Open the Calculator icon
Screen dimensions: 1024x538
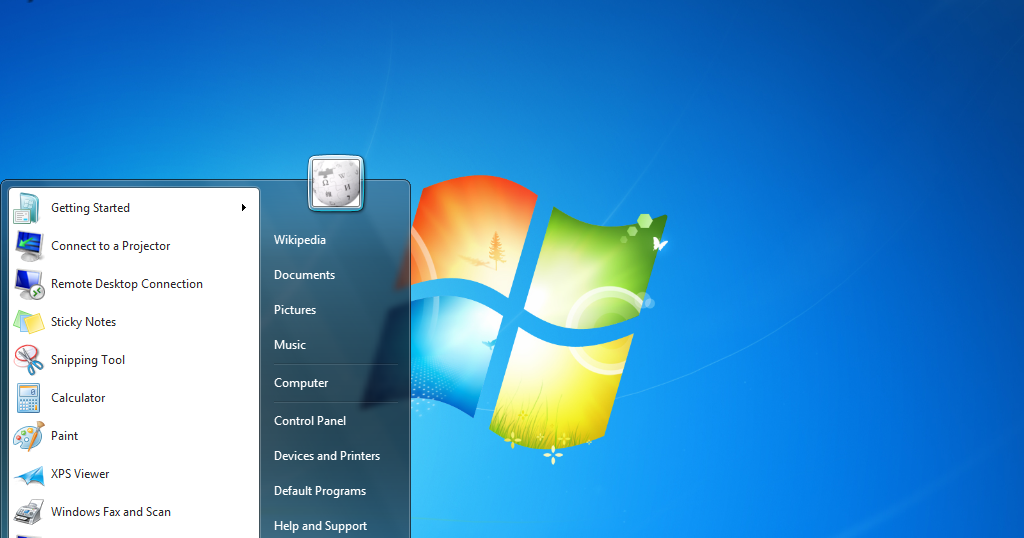point(28,398)
